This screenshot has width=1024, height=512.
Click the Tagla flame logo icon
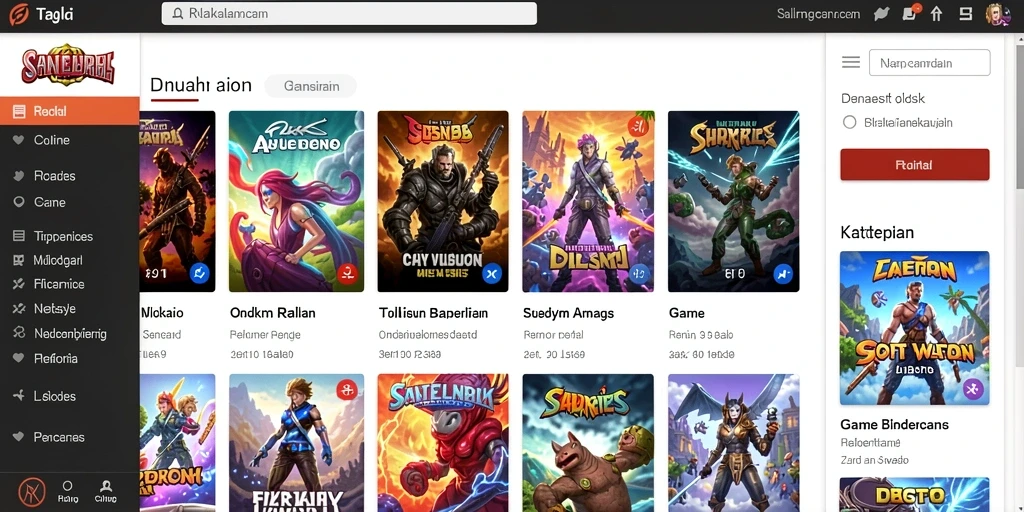tap(20, 14)
